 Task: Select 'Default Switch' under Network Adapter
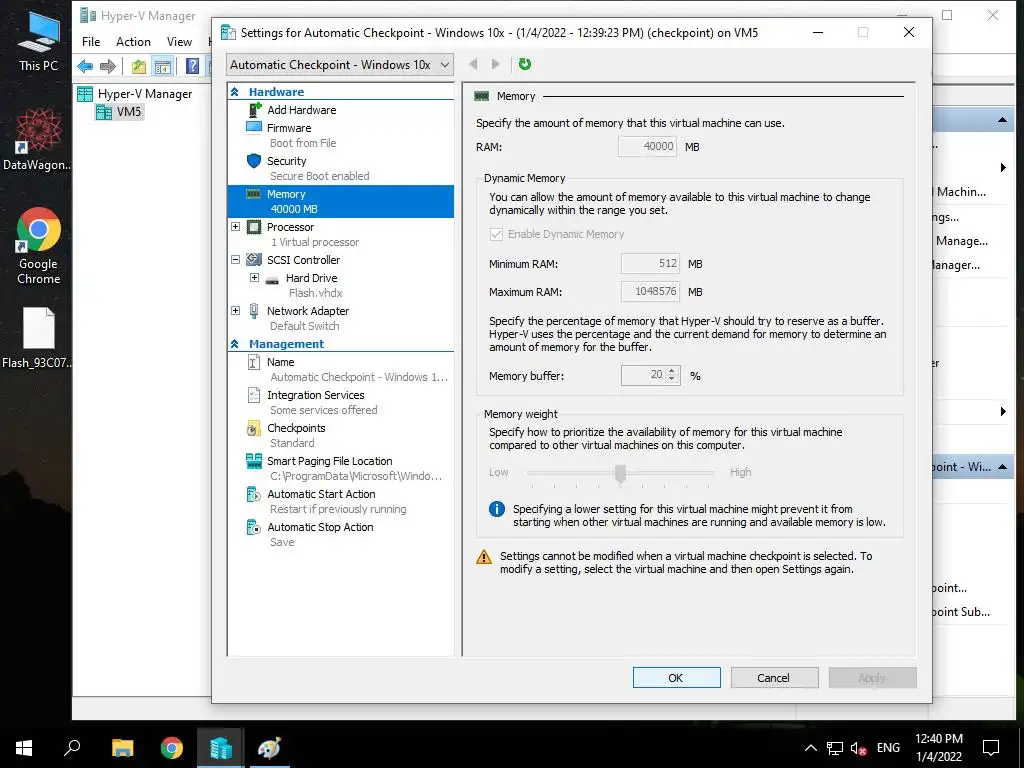click(x=304, y=326)
